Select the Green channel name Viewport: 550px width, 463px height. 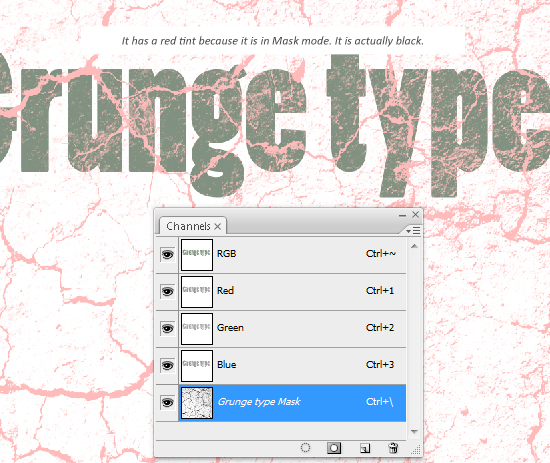(230, 328)
